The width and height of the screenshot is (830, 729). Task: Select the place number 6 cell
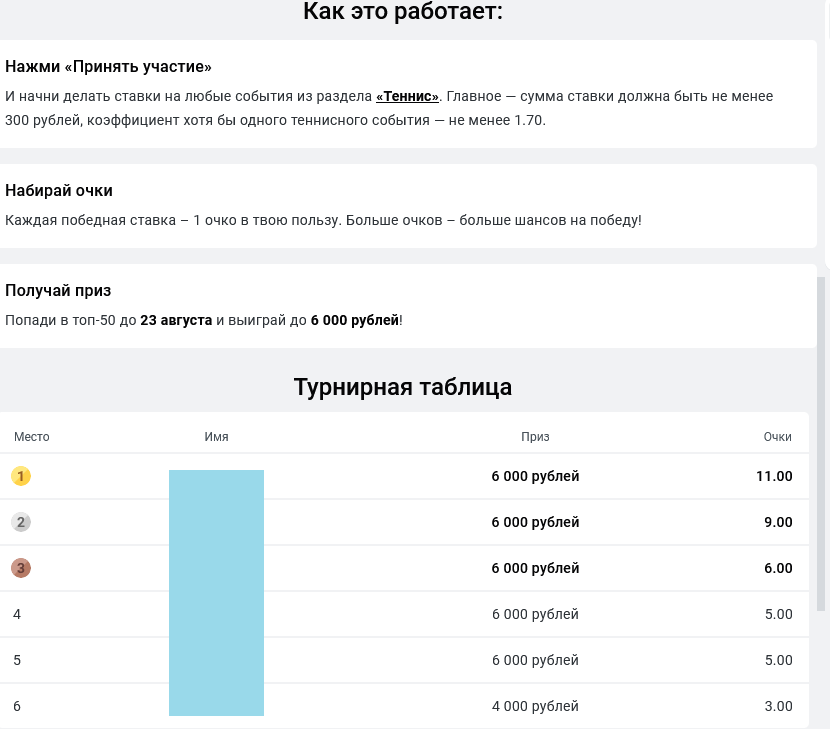coord(17,706)
